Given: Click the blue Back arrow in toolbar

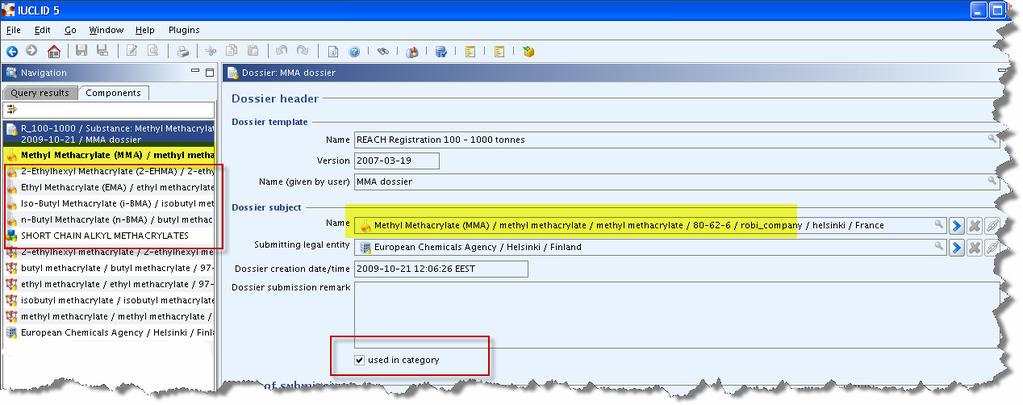Looking at the screenshot, I should click(x=12, y=52).
